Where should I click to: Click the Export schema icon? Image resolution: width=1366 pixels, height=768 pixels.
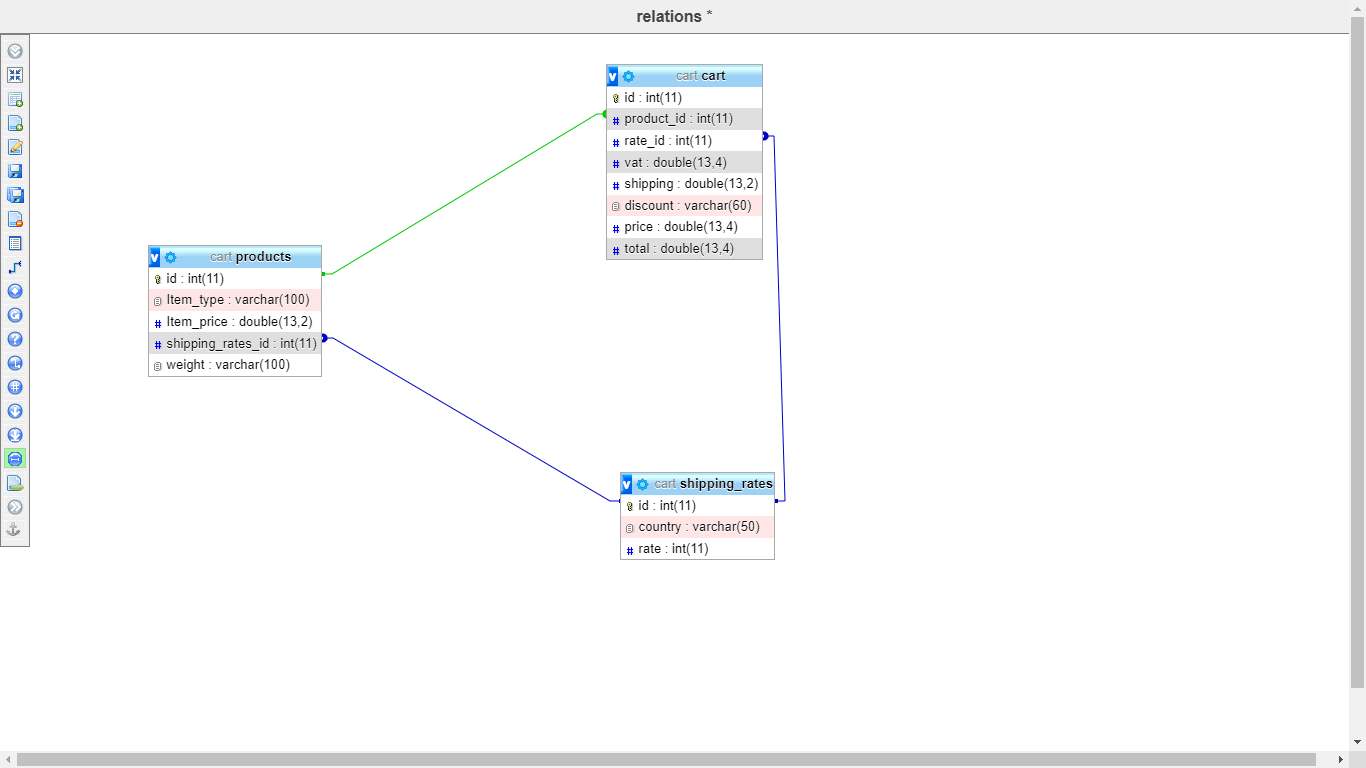point(15,483)
